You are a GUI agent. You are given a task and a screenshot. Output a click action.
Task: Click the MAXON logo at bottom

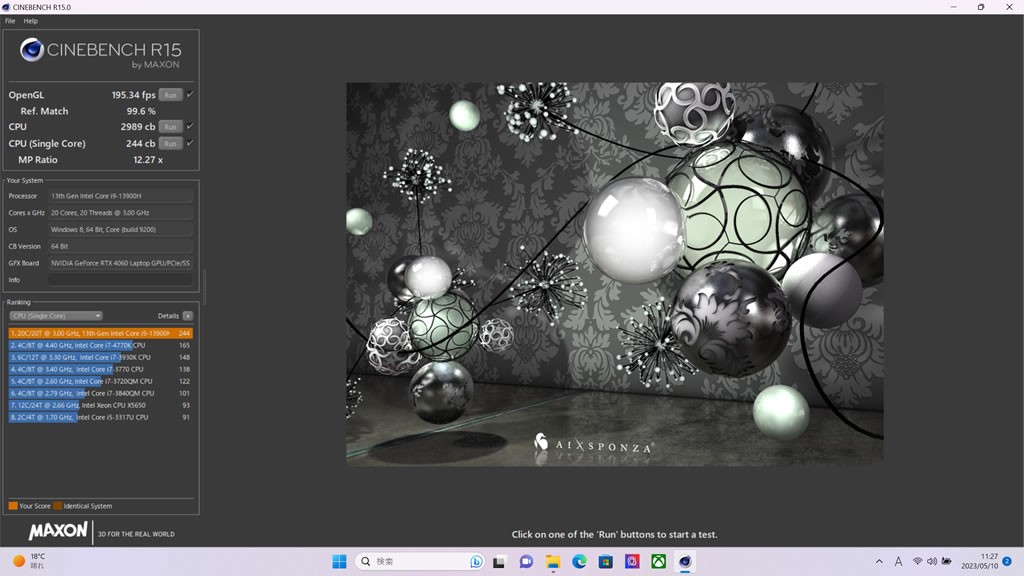point(58,532)
